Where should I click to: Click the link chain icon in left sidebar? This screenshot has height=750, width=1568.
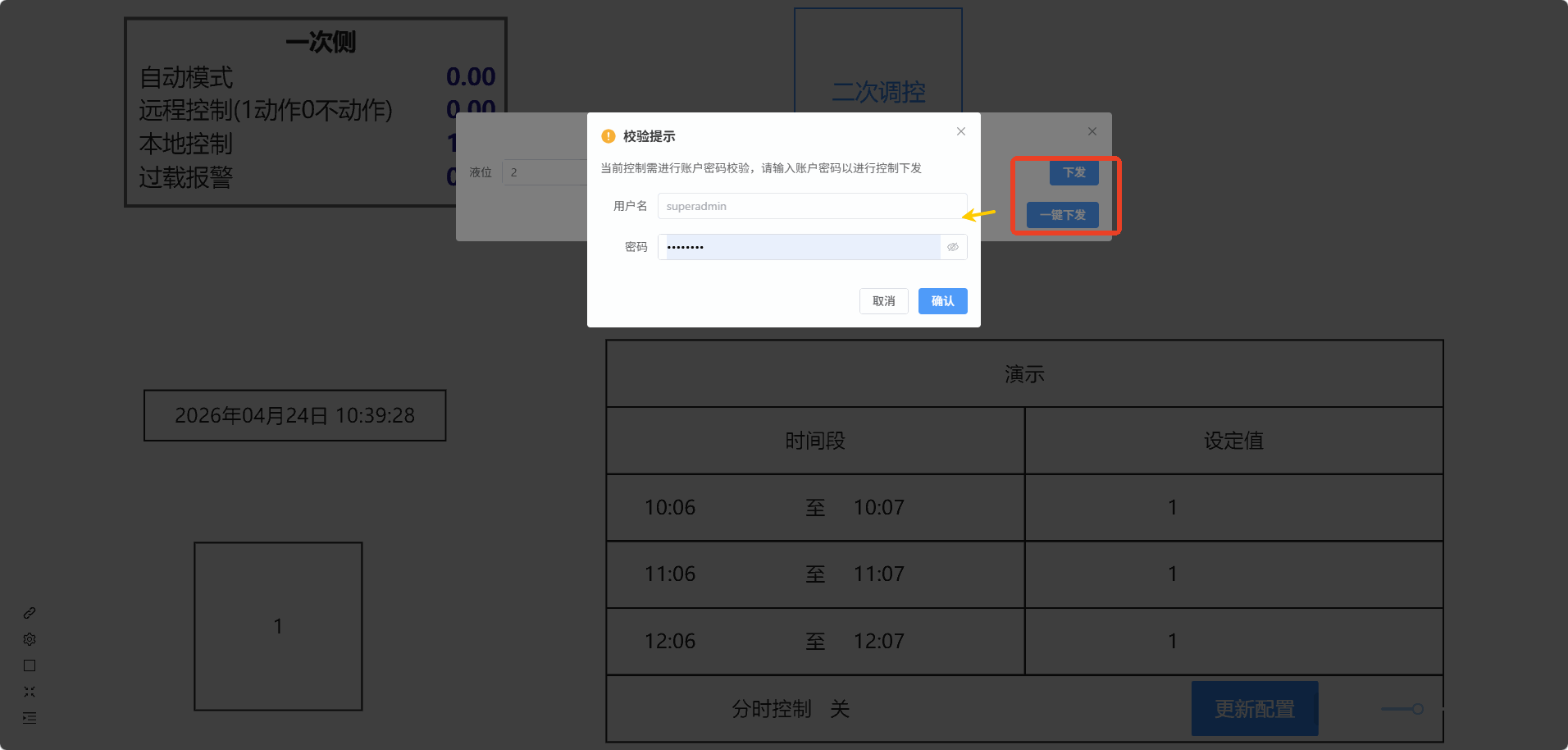point(30,613)
